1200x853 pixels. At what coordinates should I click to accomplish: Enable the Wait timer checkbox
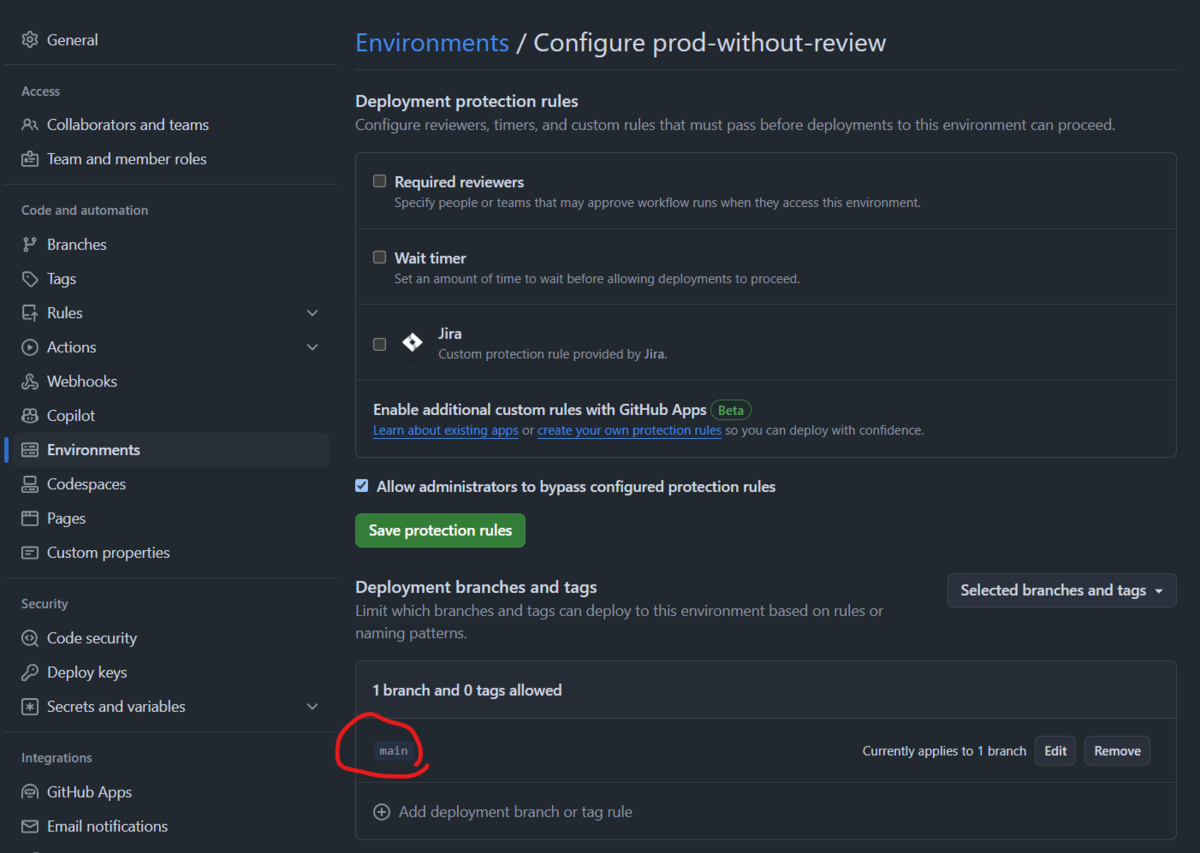click(x=380, y=257)
